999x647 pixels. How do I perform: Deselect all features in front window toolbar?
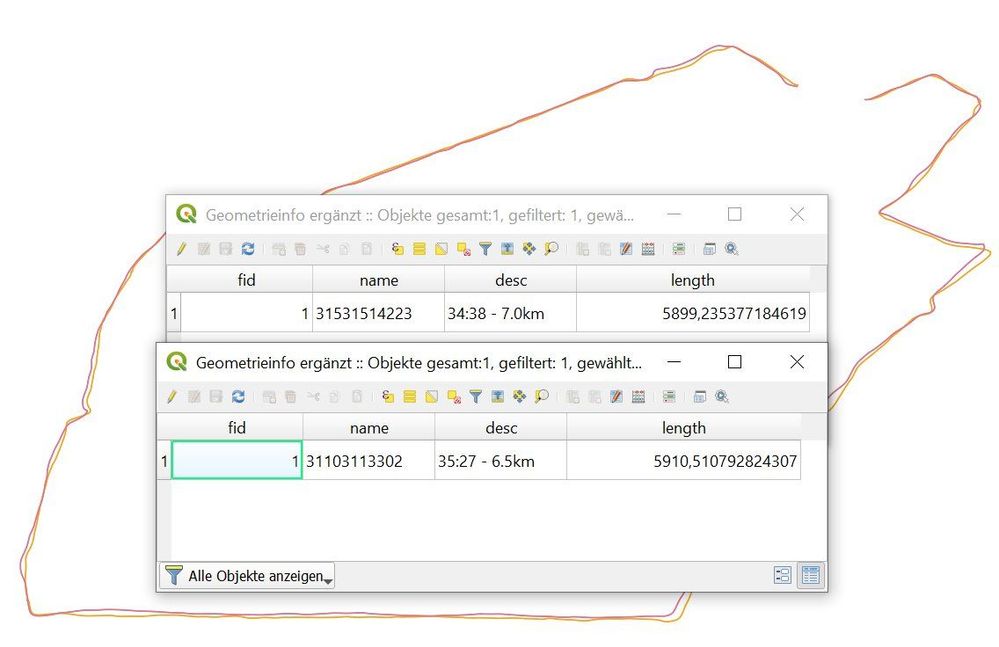click(x=454, y=397)
